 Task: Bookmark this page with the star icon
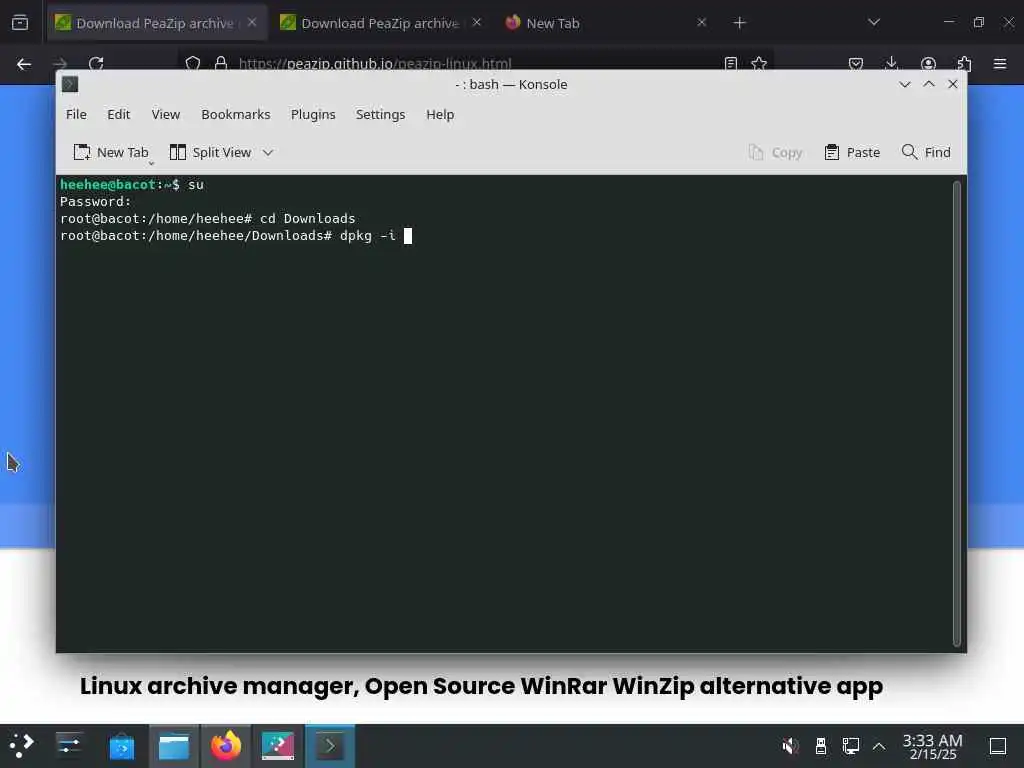(x=759, y=63)
